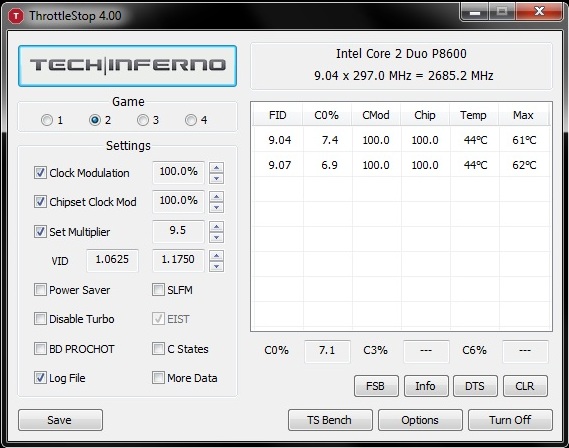Screen dimensions: 569x448
Task: Lower VID voltage with down arrow
Action: click(216, 267)
